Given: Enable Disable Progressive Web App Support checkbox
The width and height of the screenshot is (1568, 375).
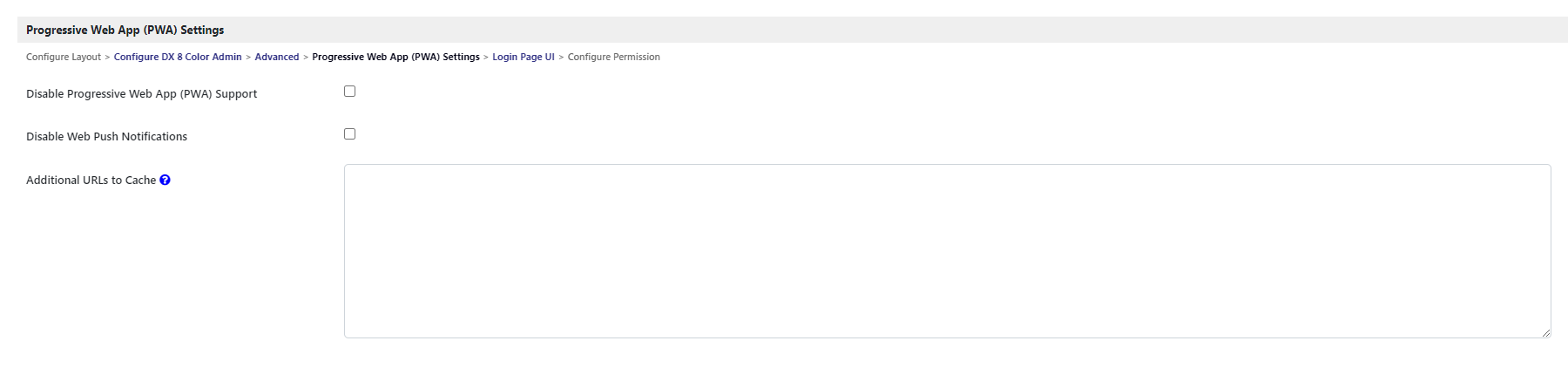Looking at the screenshot, I should pos(350,92).
